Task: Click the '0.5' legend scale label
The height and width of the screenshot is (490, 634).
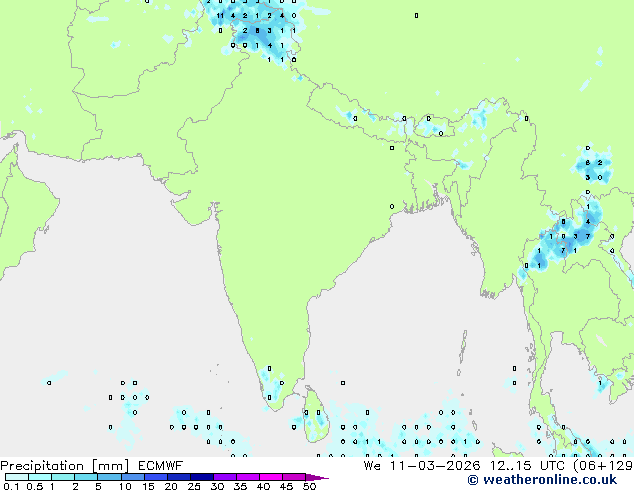Action: tap(34, 486)
